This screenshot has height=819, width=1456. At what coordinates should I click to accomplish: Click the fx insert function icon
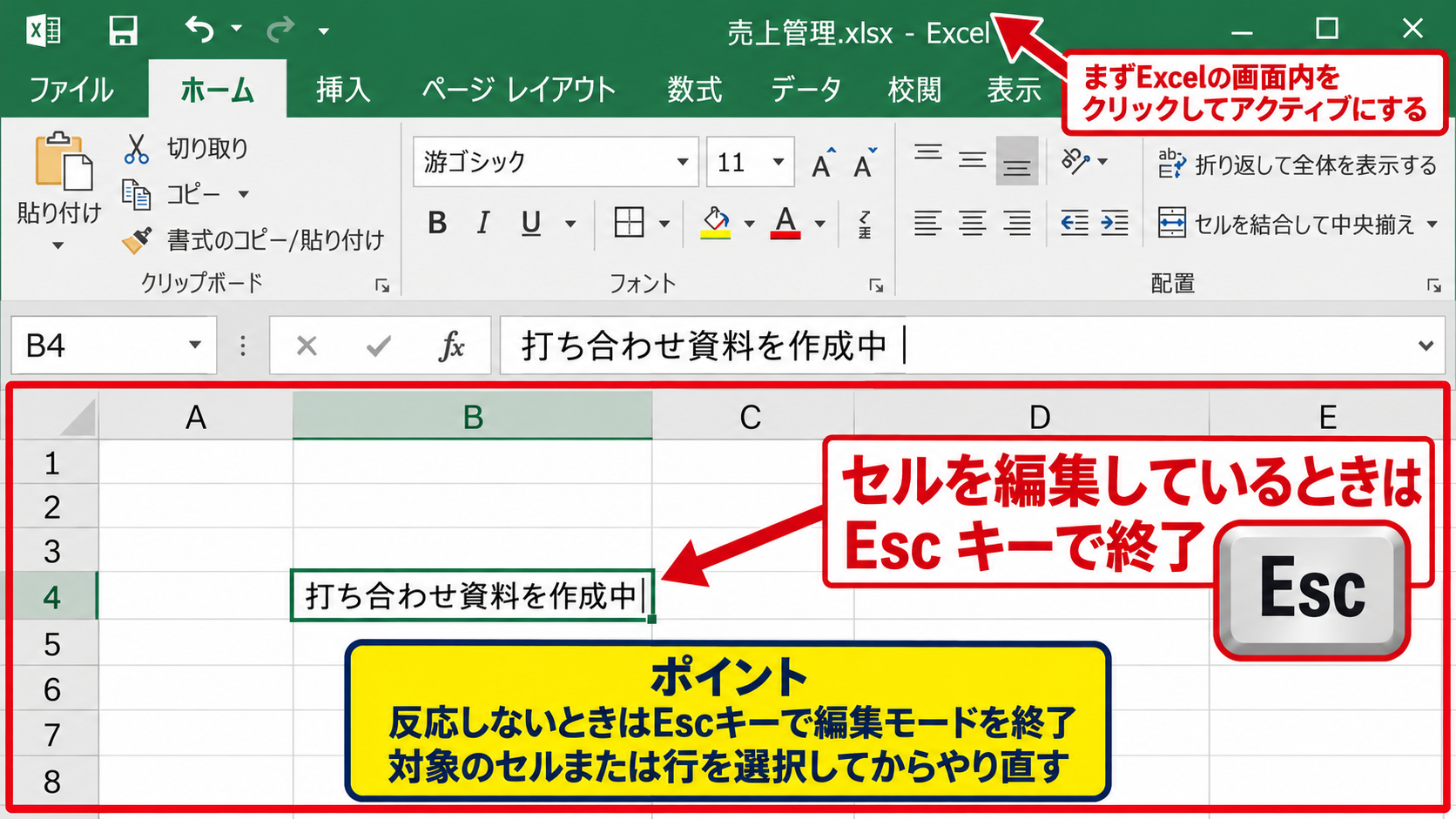[451, 346]
